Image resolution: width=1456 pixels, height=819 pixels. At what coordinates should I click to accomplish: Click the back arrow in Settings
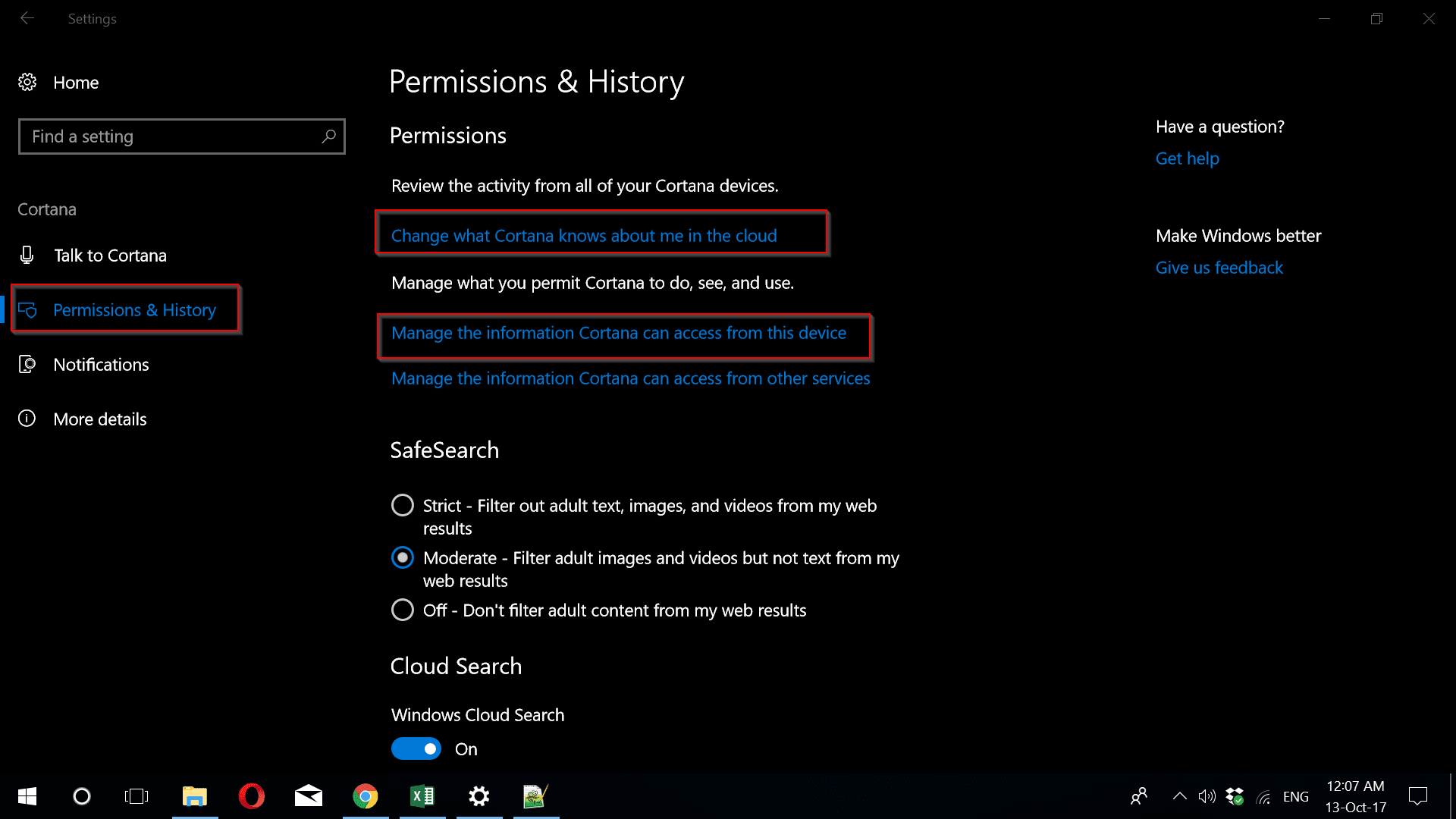(x=27, y=18)
